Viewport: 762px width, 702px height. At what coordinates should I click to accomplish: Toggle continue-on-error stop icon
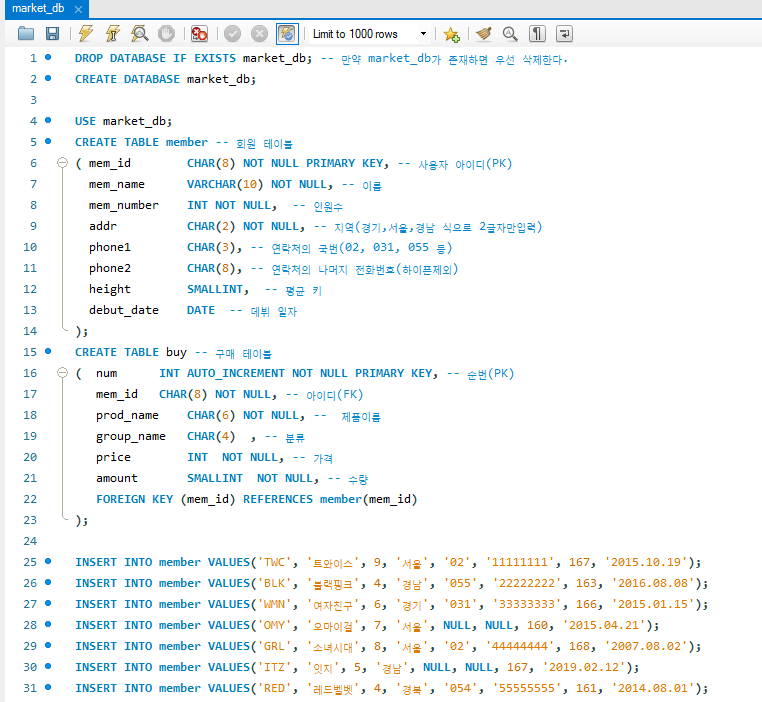point(199,34)
